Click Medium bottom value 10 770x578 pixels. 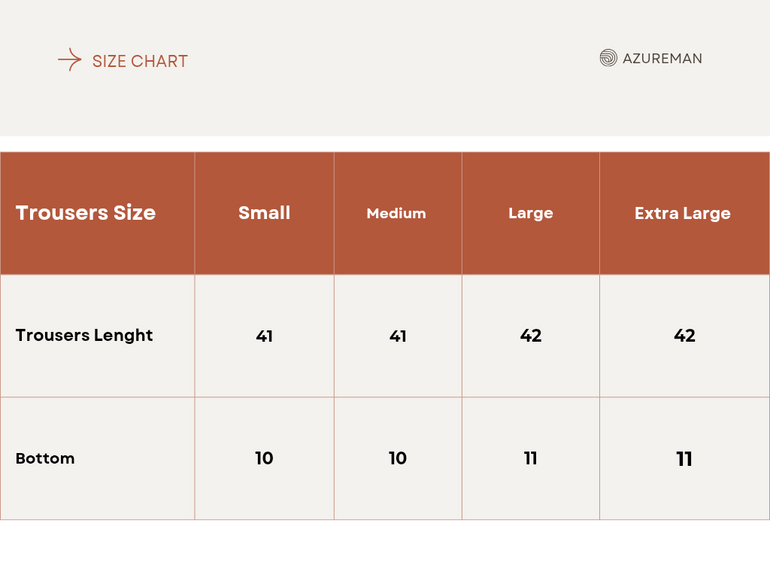398,458
